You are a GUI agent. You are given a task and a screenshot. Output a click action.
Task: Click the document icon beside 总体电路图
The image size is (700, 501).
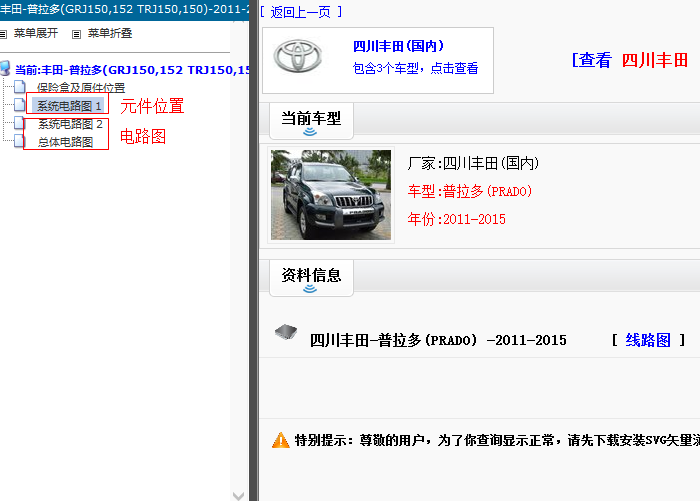pos(19,141)
